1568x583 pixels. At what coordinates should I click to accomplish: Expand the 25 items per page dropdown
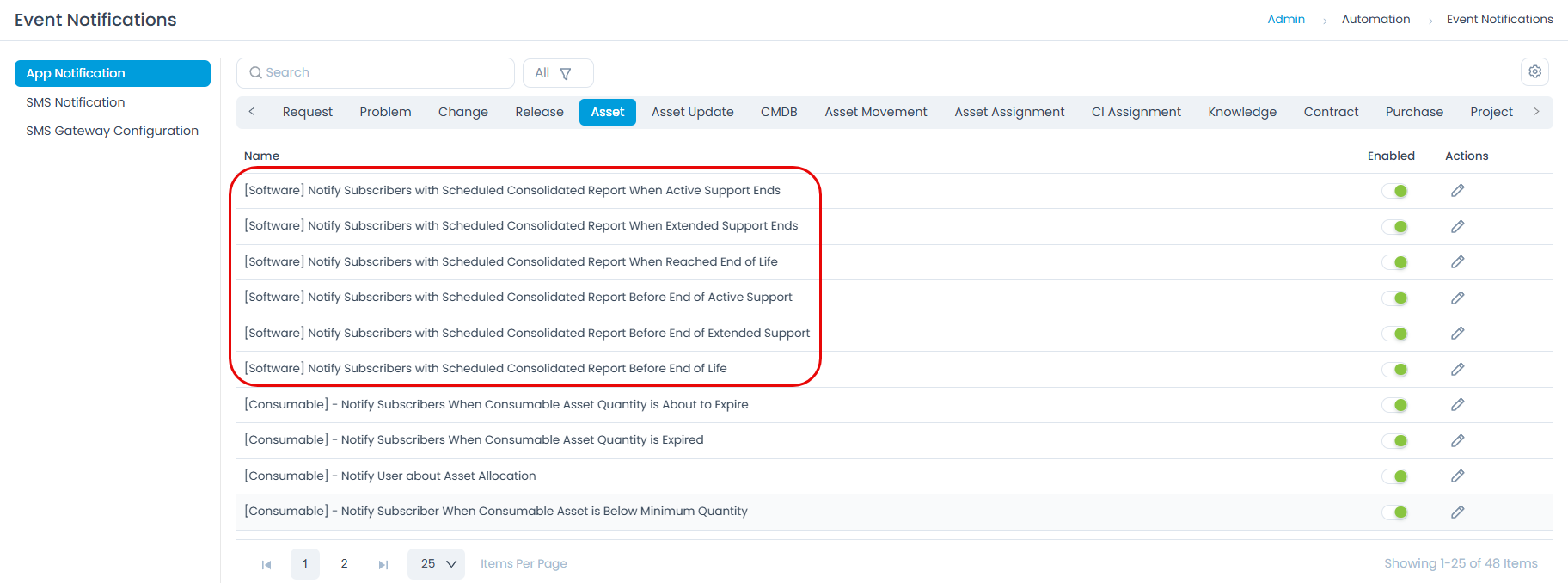pos(436,564)
